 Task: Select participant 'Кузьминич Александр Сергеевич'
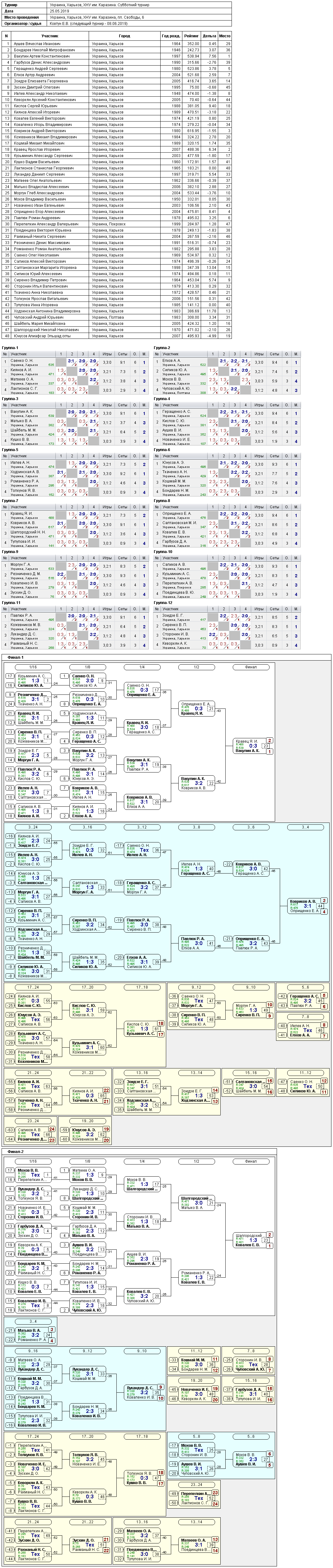click(43, 156)
